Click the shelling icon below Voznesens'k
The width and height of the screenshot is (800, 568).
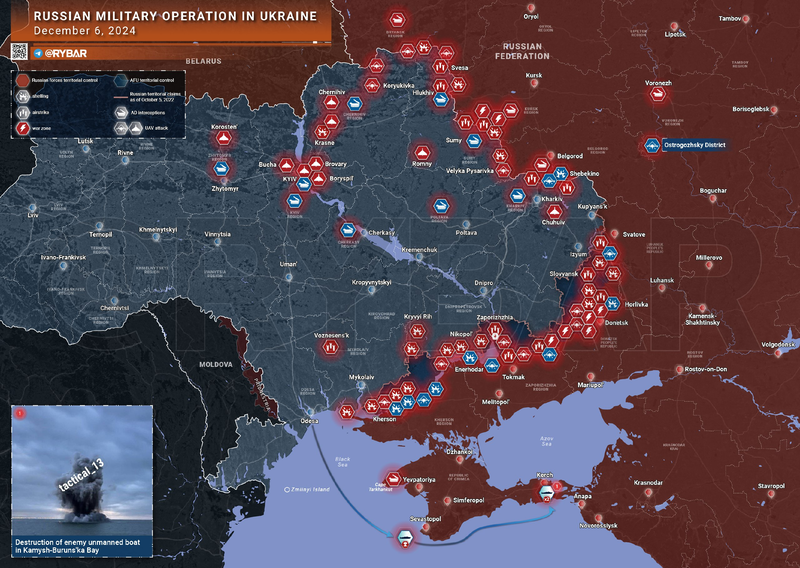click(x=331, y=346)
